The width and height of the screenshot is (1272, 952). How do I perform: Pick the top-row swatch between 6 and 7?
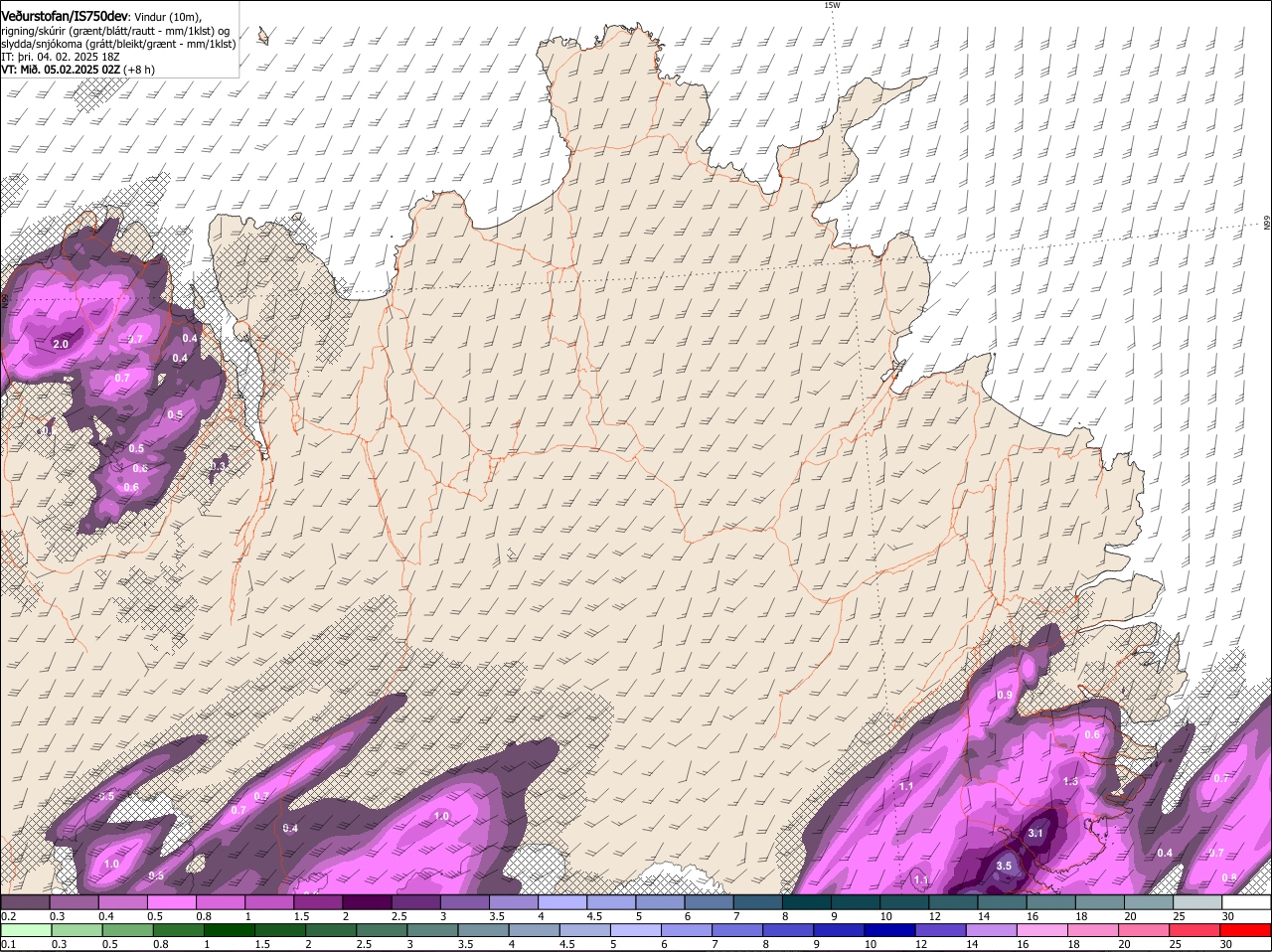coord(709,902)
